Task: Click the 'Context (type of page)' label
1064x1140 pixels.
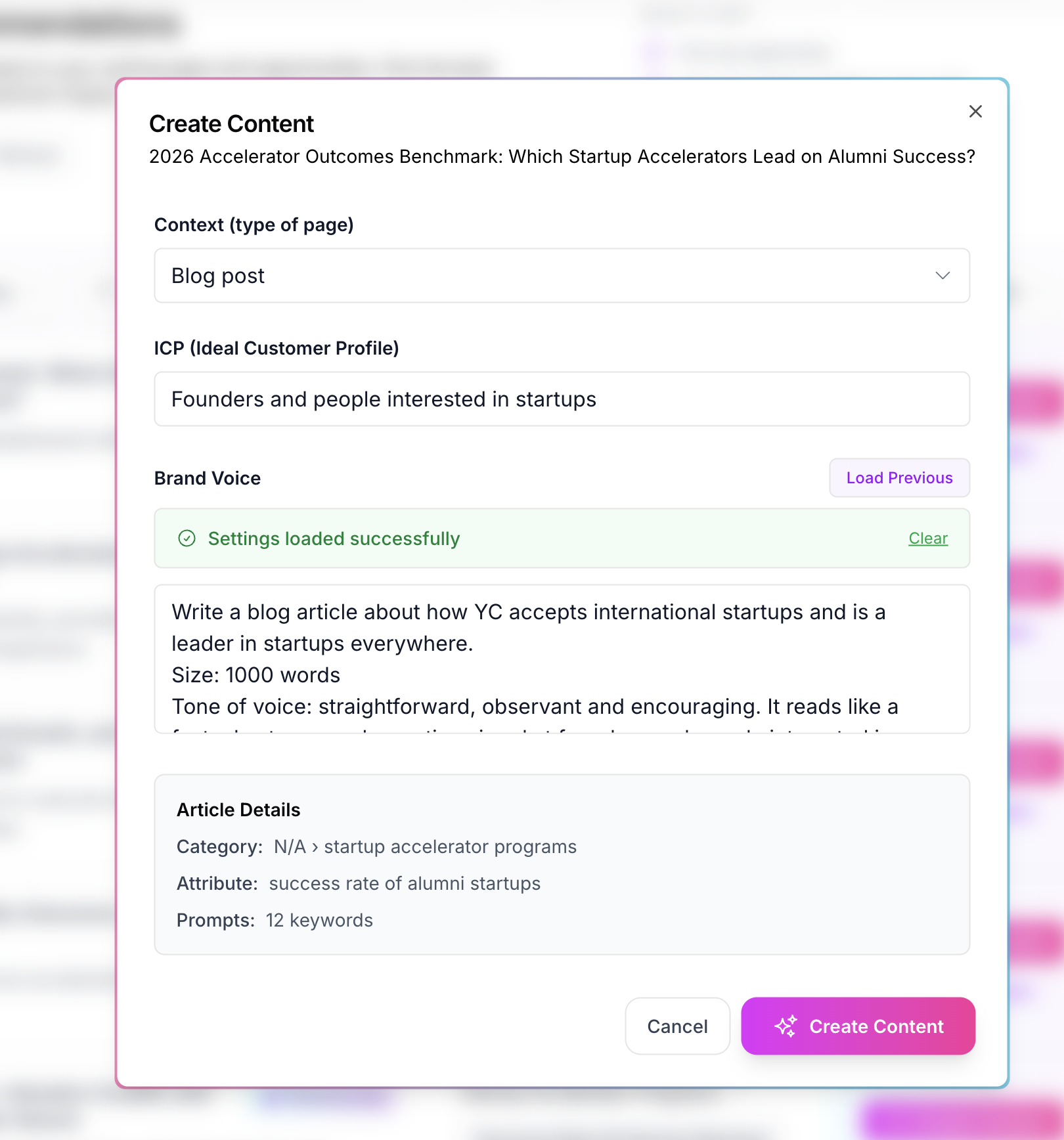Action: (254, 225)
